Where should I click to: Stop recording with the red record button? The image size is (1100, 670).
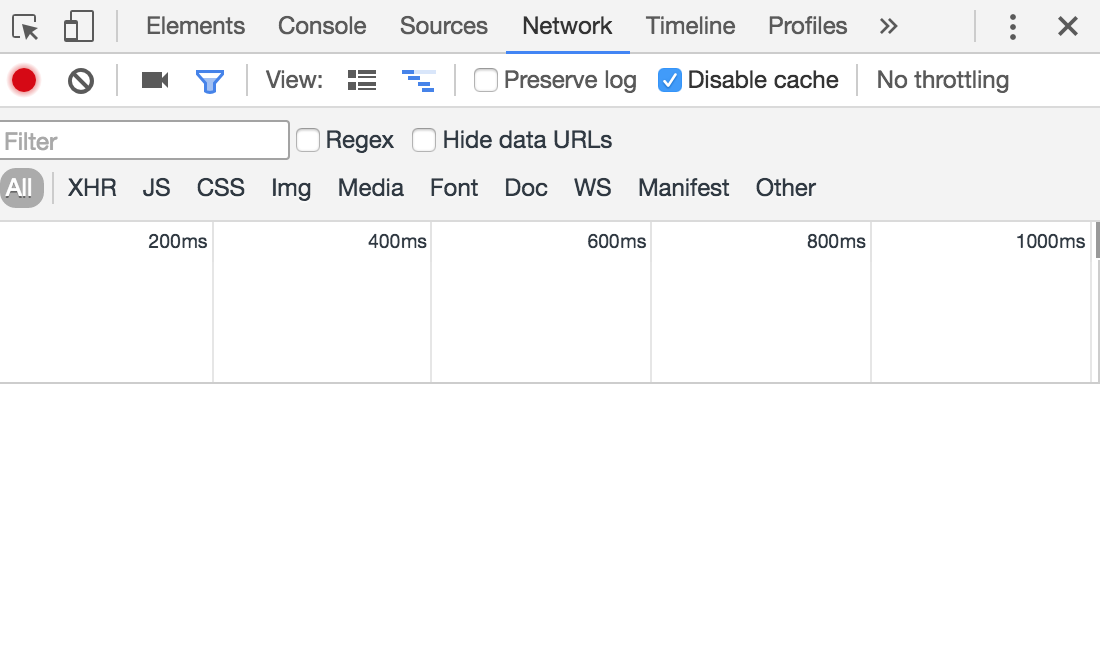point(24,80)
